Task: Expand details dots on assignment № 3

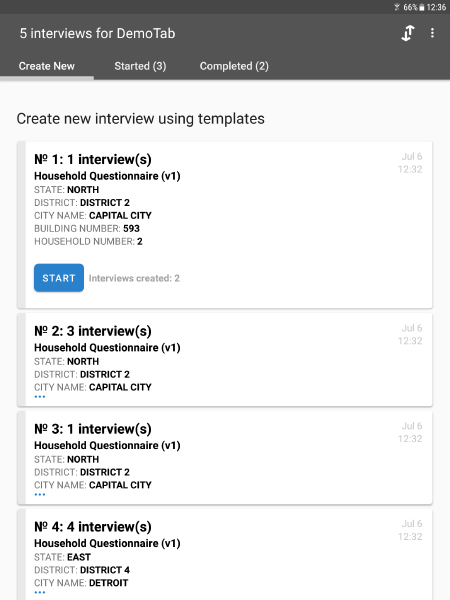Action: [40, 495]
